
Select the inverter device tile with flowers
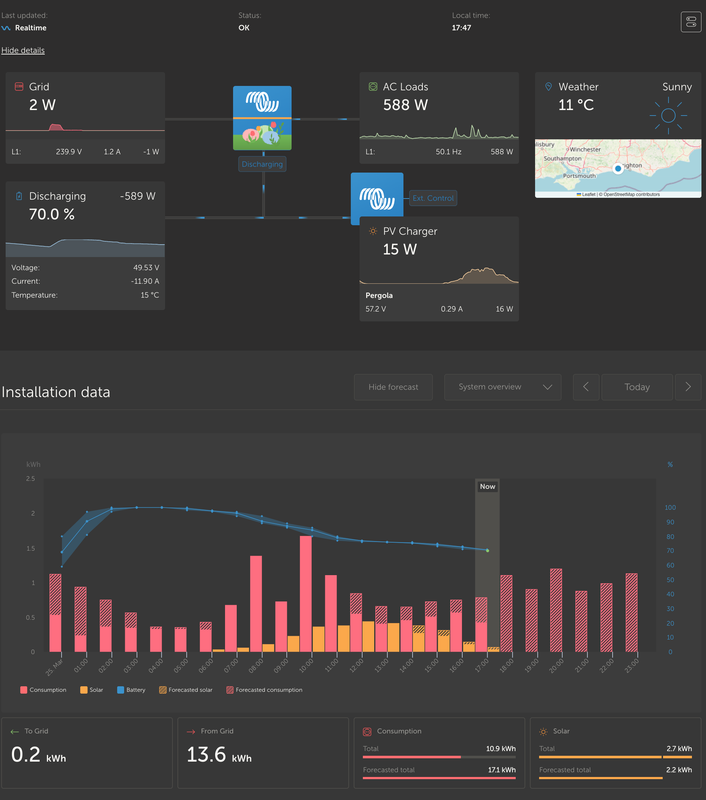tap(262, 118)
